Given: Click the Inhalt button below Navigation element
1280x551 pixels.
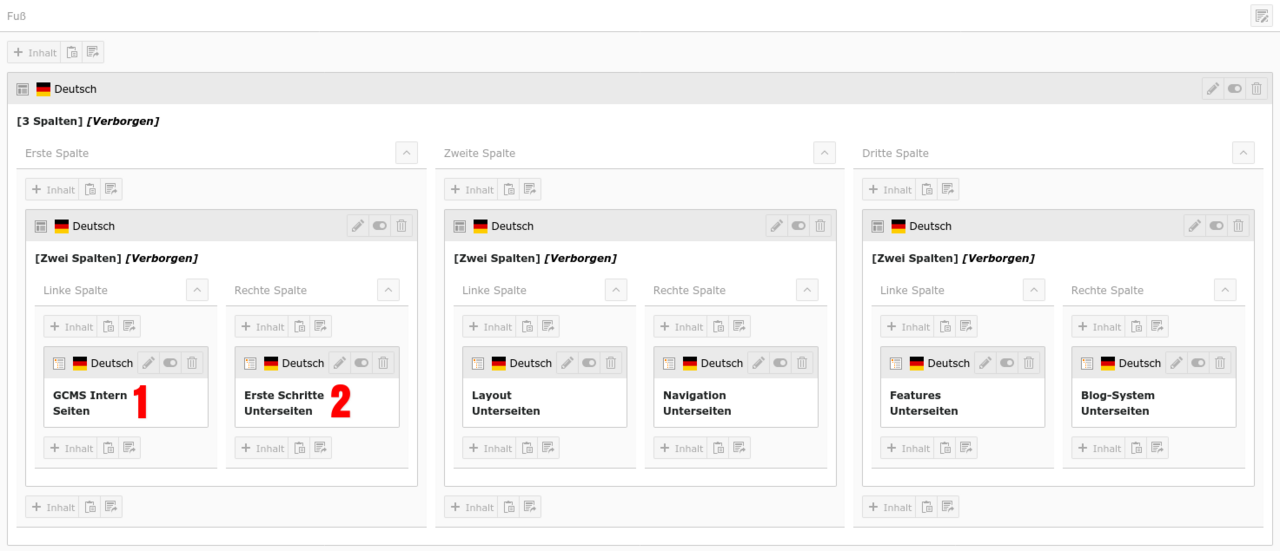Looking at the screenshot, I should [x=680, y=448].
